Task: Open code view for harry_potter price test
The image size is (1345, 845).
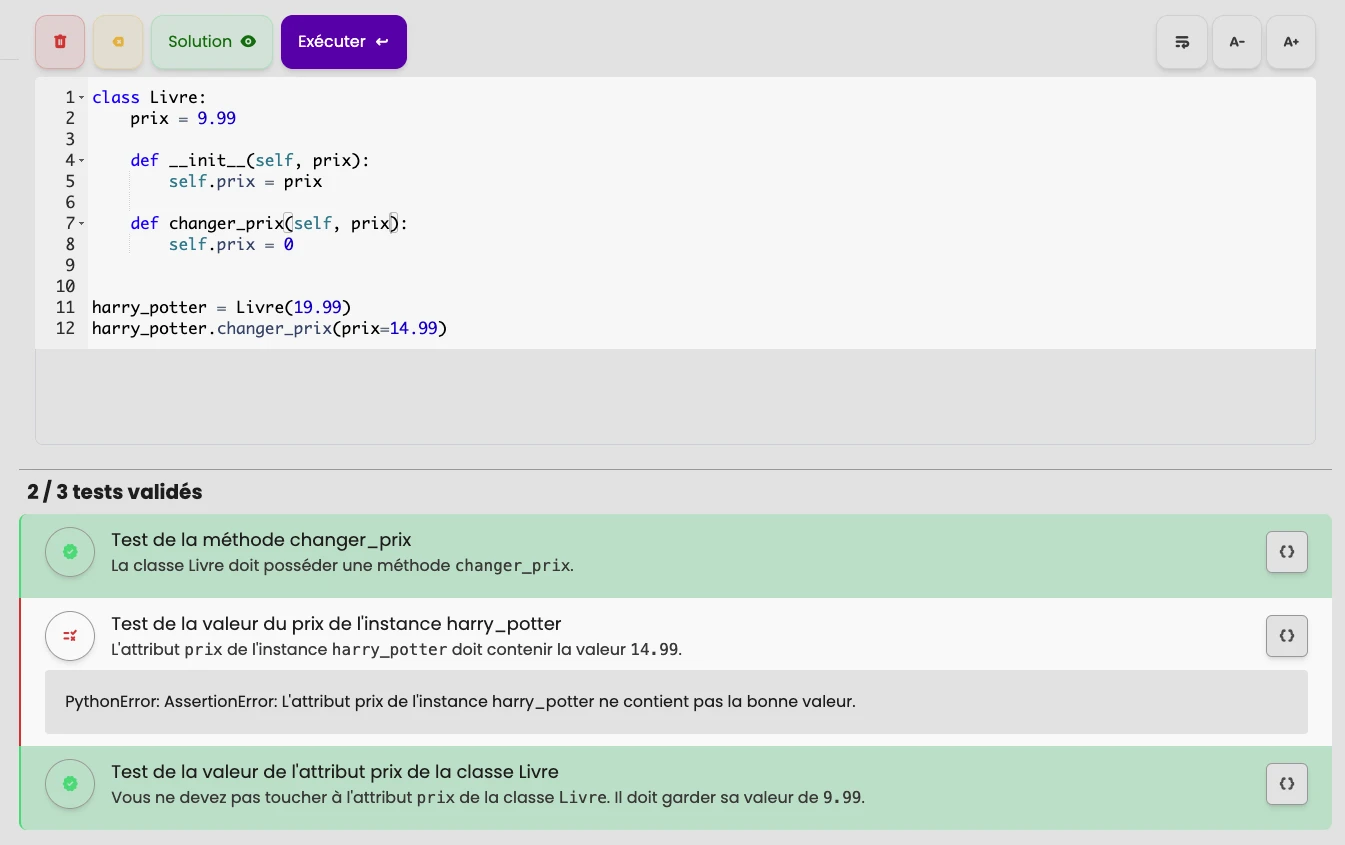Action: [x=1287, y=635]
